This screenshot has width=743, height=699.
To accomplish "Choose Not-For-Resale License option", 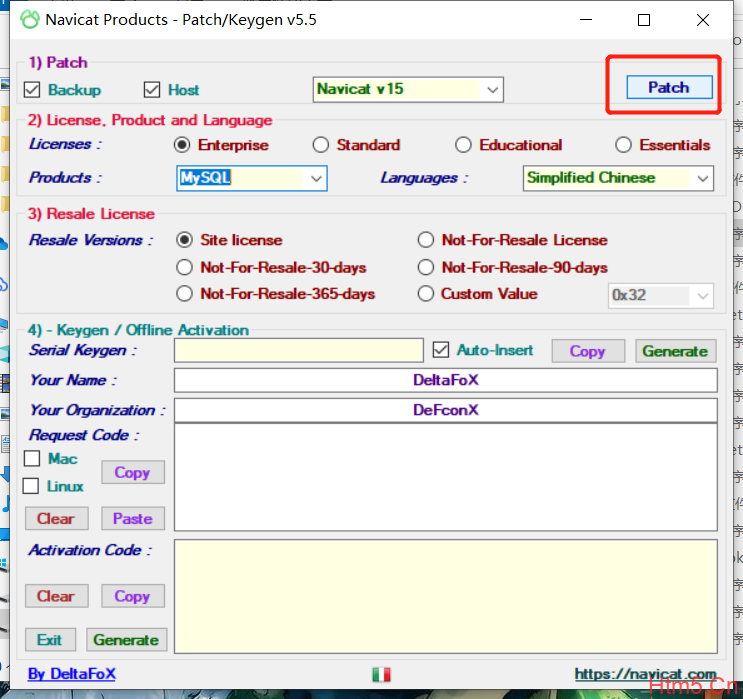I will [x=426, y=240].
